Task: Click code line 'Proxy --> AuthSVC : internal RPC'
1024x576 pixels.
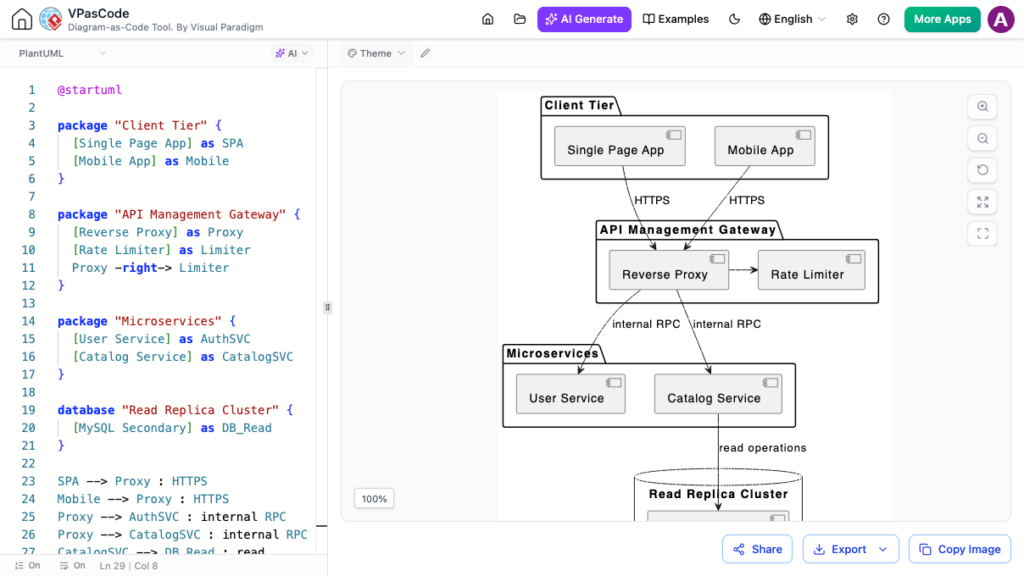Action: (x=172, y=517)
